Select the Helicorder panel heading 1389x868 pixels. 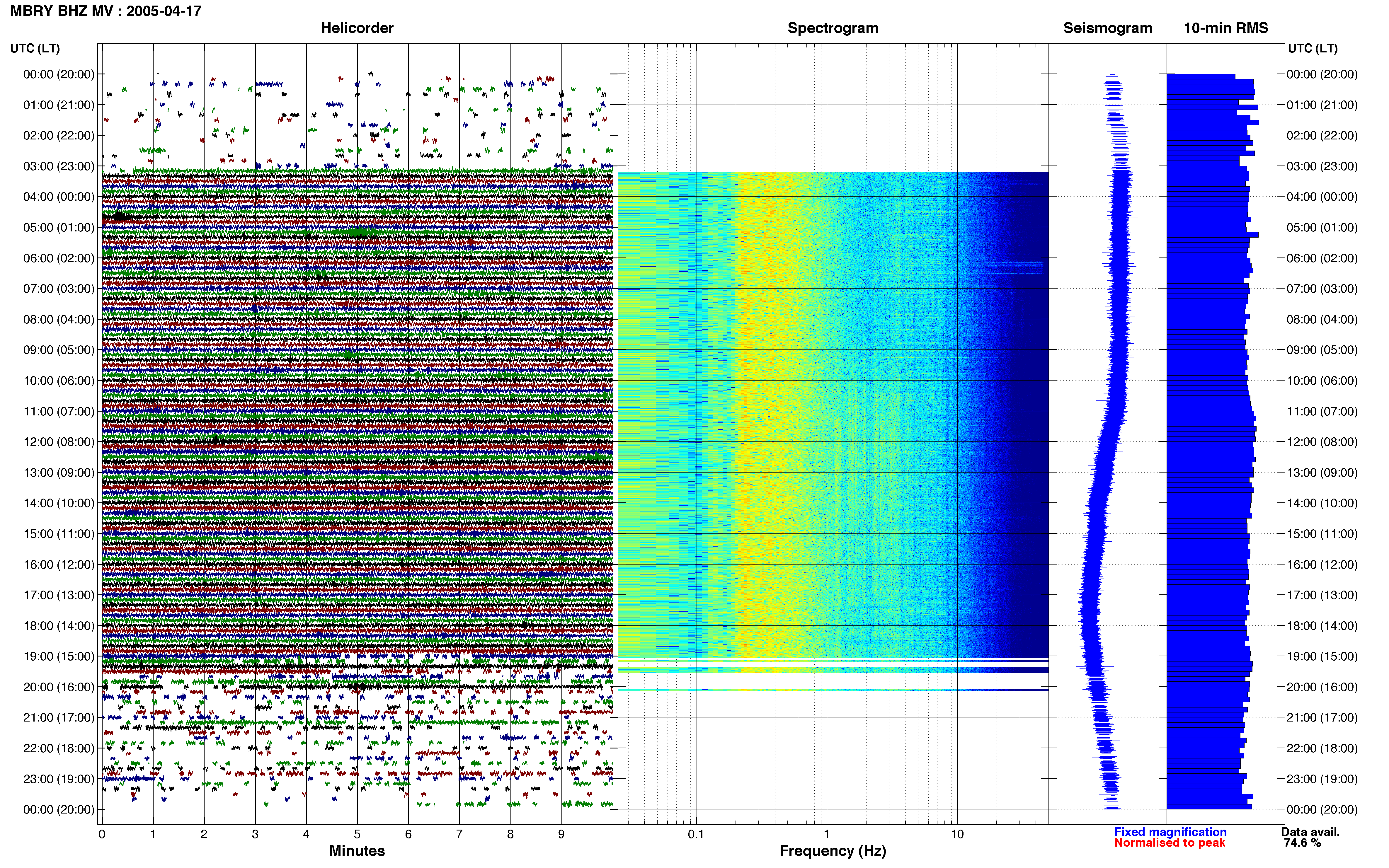pos(357,28)
